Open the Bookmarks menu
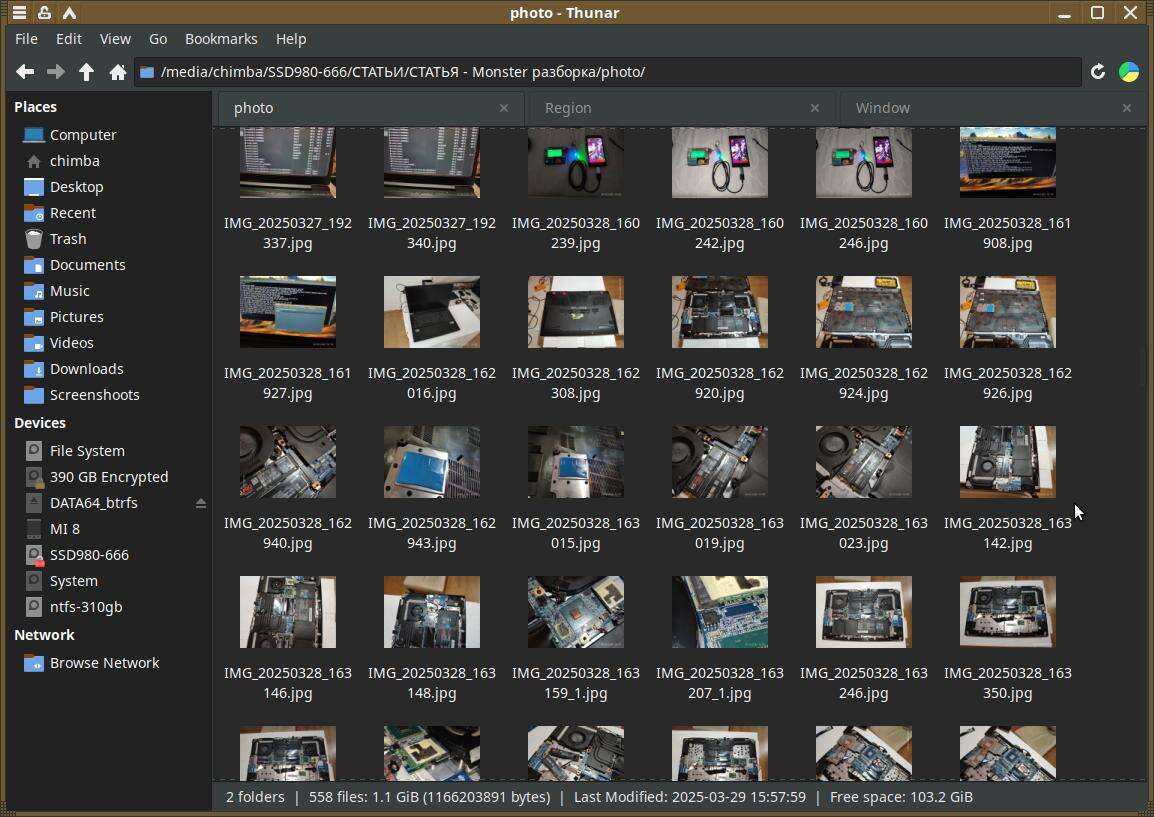The width and height of the screenshot is (1154, 817). 221,39
